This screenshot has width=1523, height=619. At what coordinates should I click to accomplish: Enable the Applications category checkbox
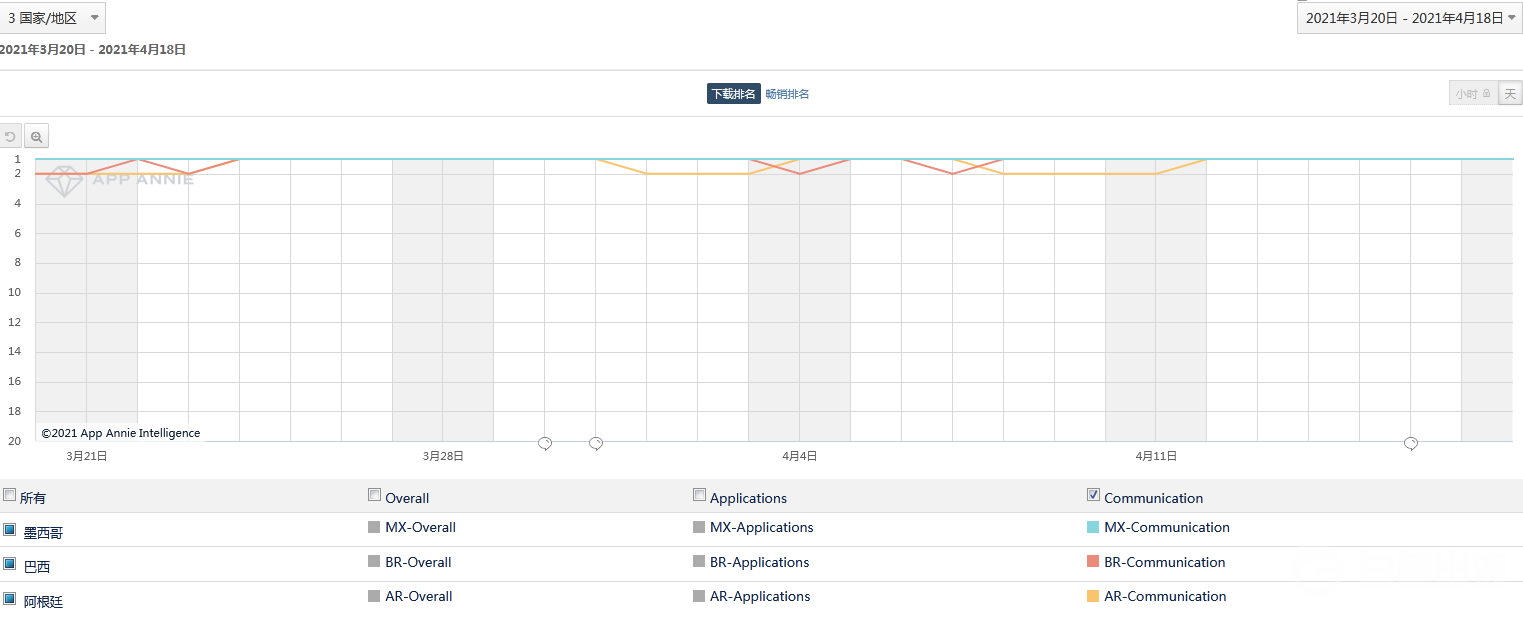point(700,495)
